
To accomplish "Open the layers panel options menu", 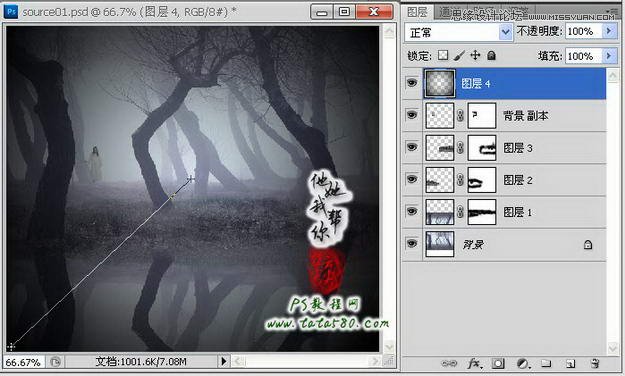I will pos(613,11).
